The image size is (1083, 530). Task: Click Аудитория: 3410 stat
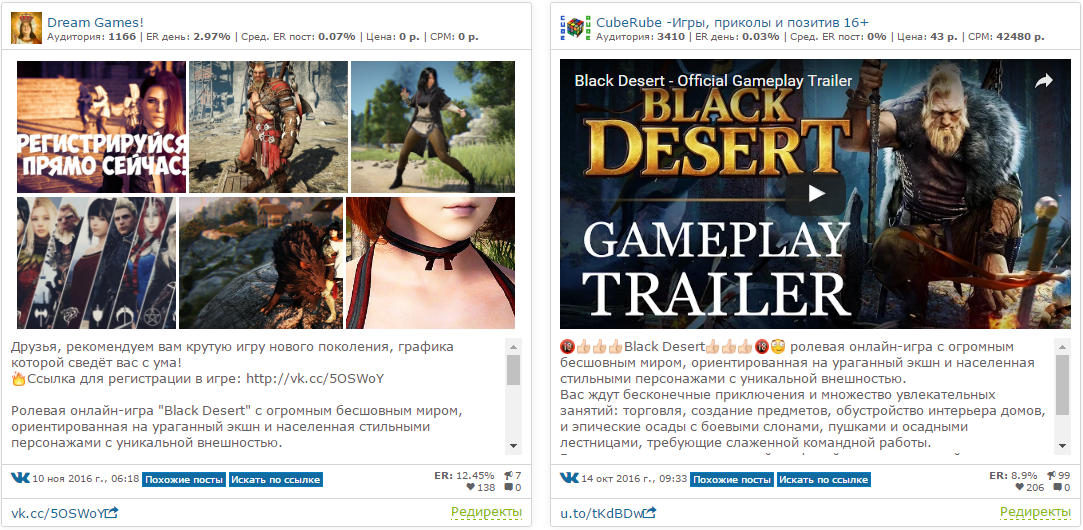click(640, 37)
